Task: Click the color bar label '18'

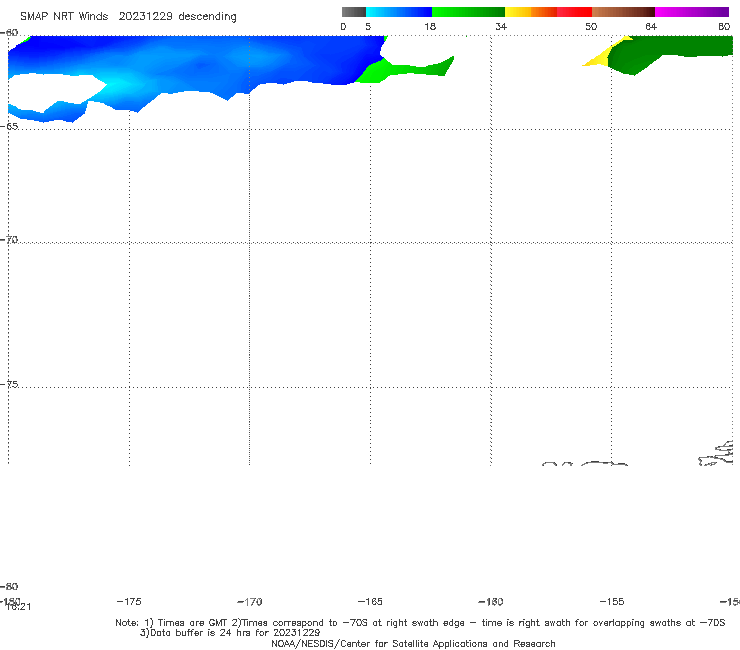Action: [430, 26]
